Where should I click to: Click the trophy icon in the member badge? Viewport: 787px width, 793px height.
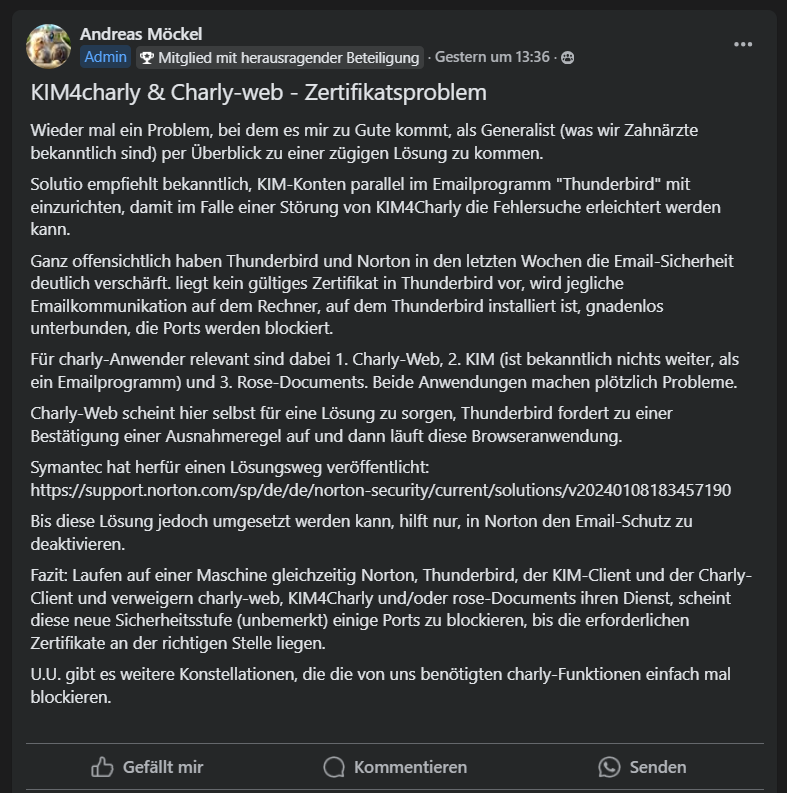pos(147,58)
